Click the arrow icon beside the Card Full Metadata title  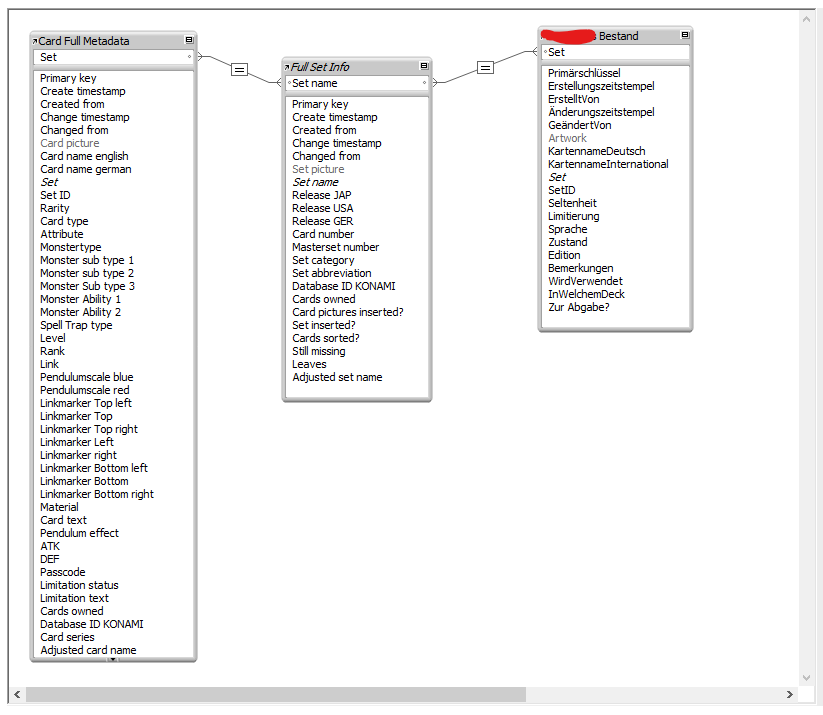pos(35,41)
